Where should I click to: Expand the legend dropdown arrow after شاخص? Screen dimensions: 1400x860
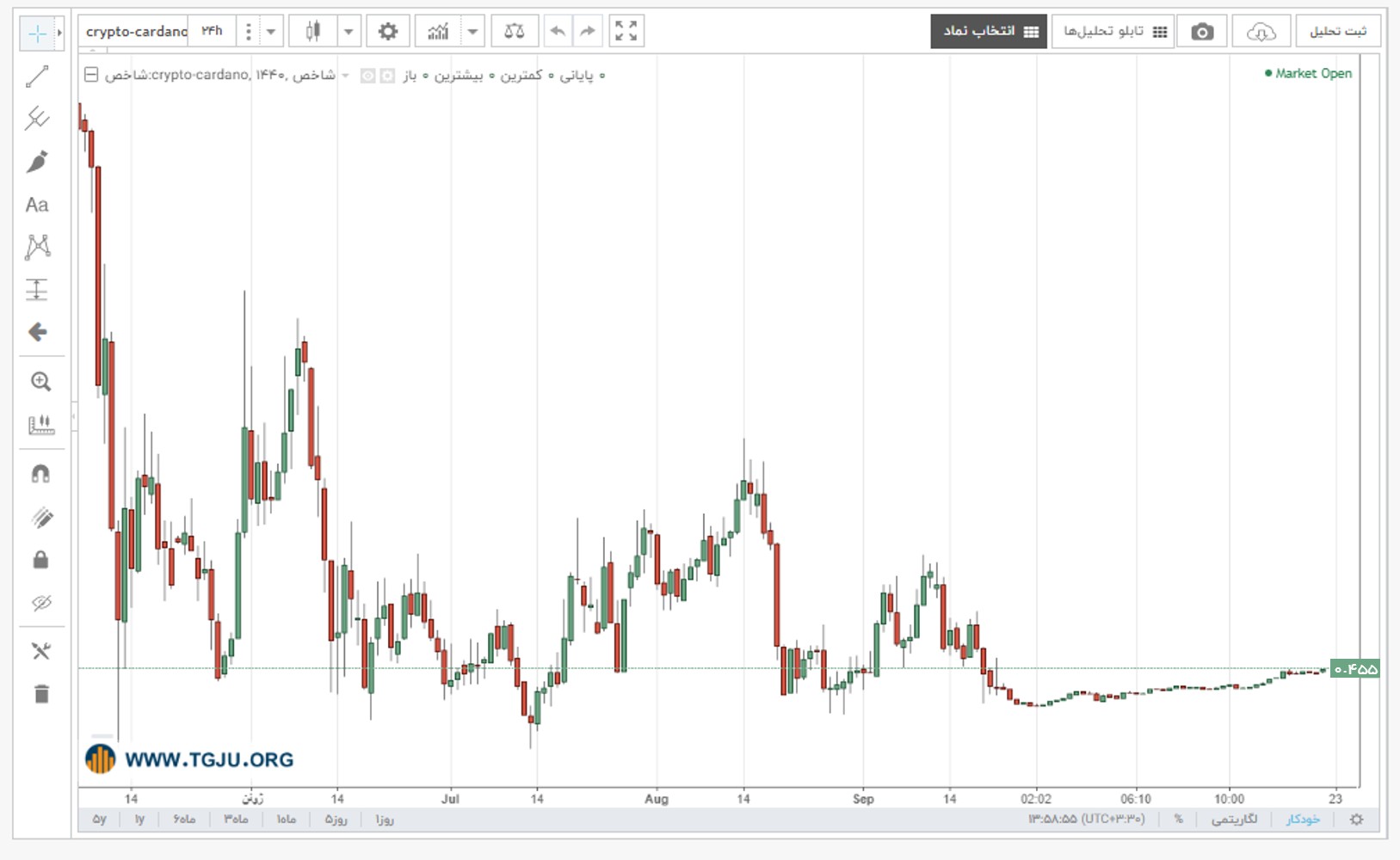(346, 76)
